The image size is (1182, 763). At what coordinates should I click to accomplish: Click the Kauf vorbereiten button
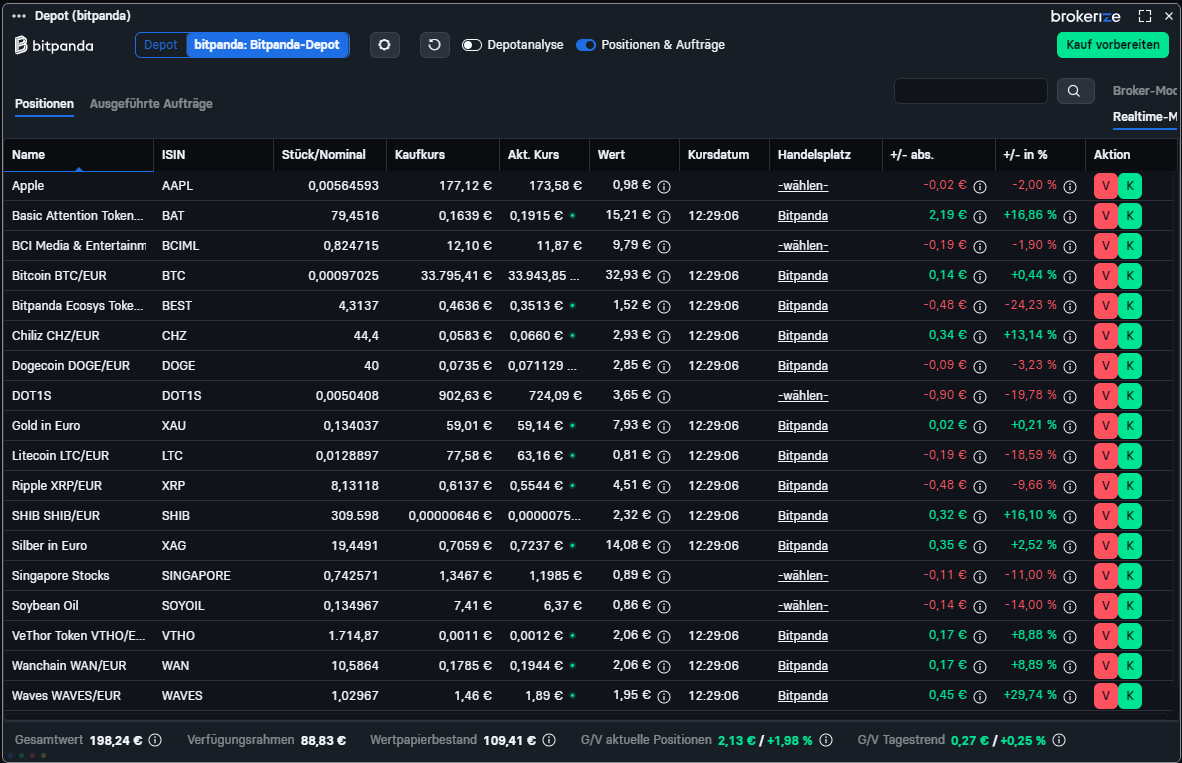click(1113, 45)
